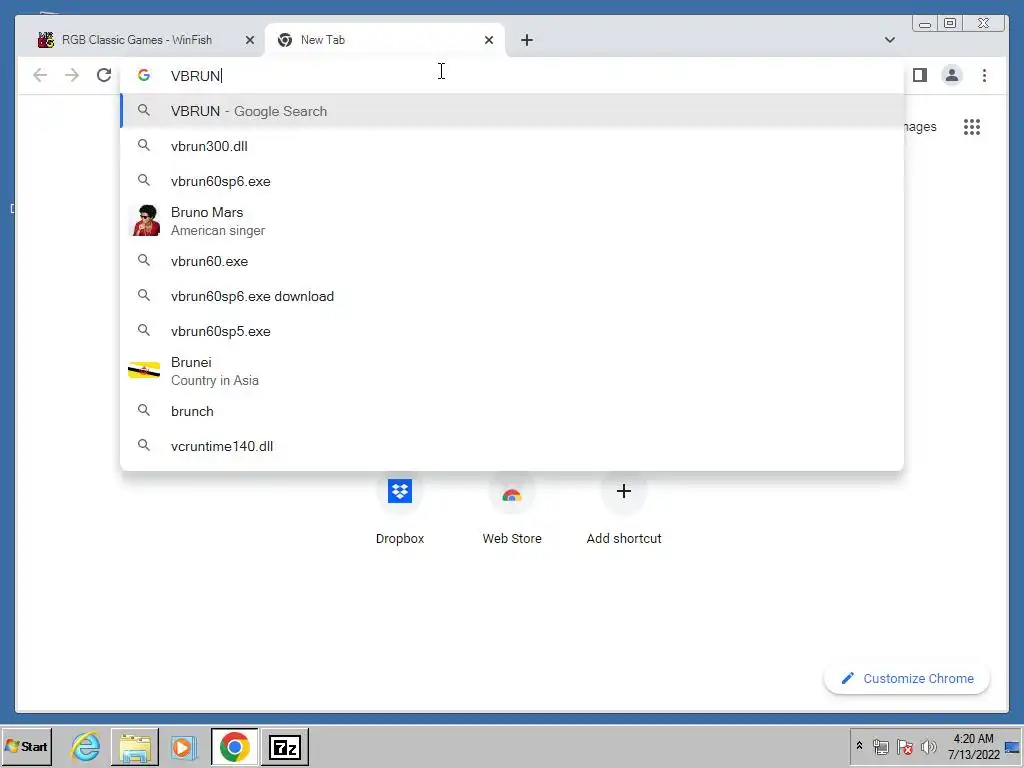
Task: Select vbrun60sp5.exe suggestion
Action: [512, 331]
